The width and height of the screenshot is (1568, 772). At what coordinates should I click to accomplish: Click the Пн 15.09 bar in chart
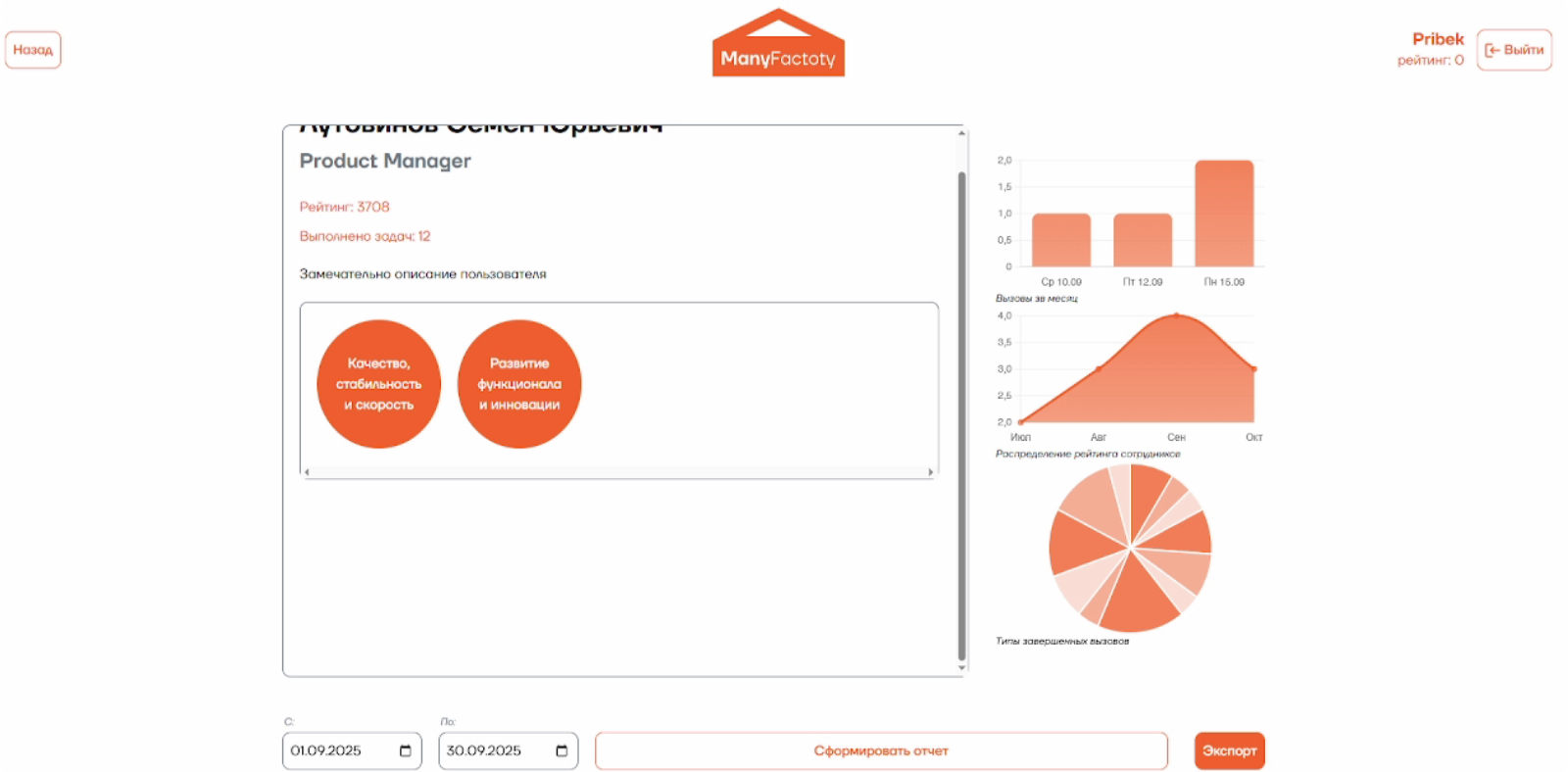[1224, 214]
